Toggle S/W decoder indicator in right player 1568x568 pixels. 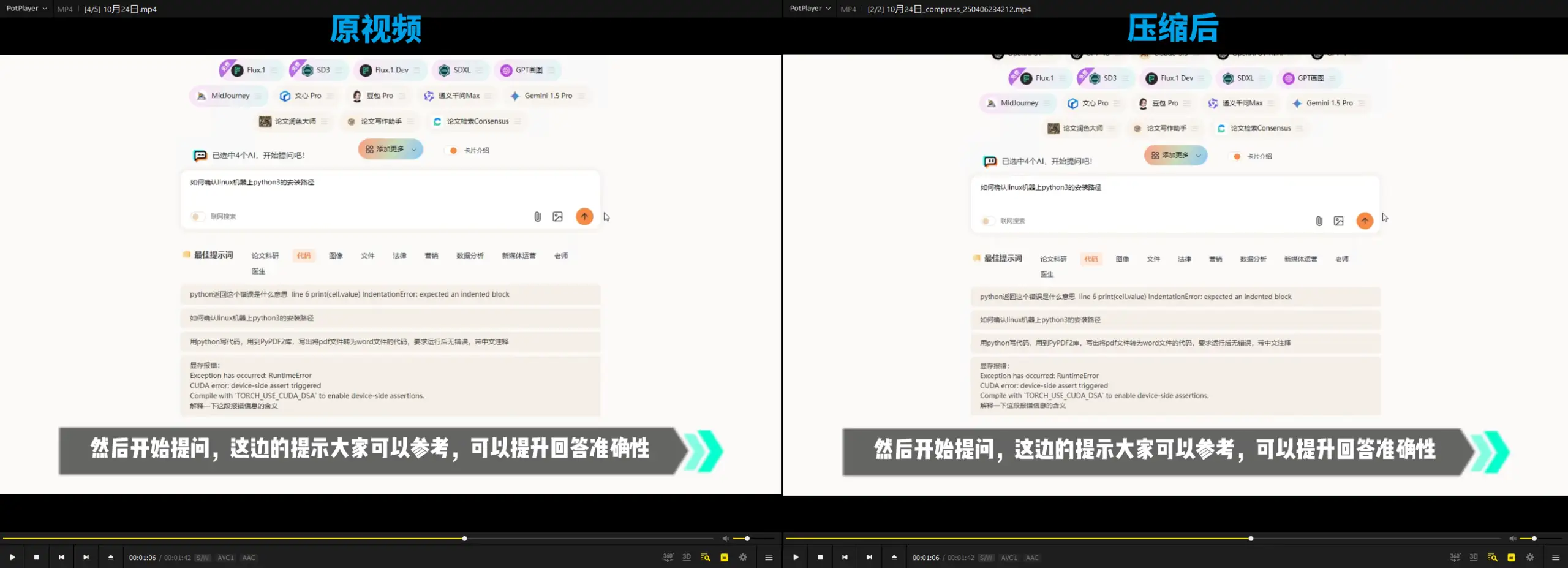click(x=986, y=558)
